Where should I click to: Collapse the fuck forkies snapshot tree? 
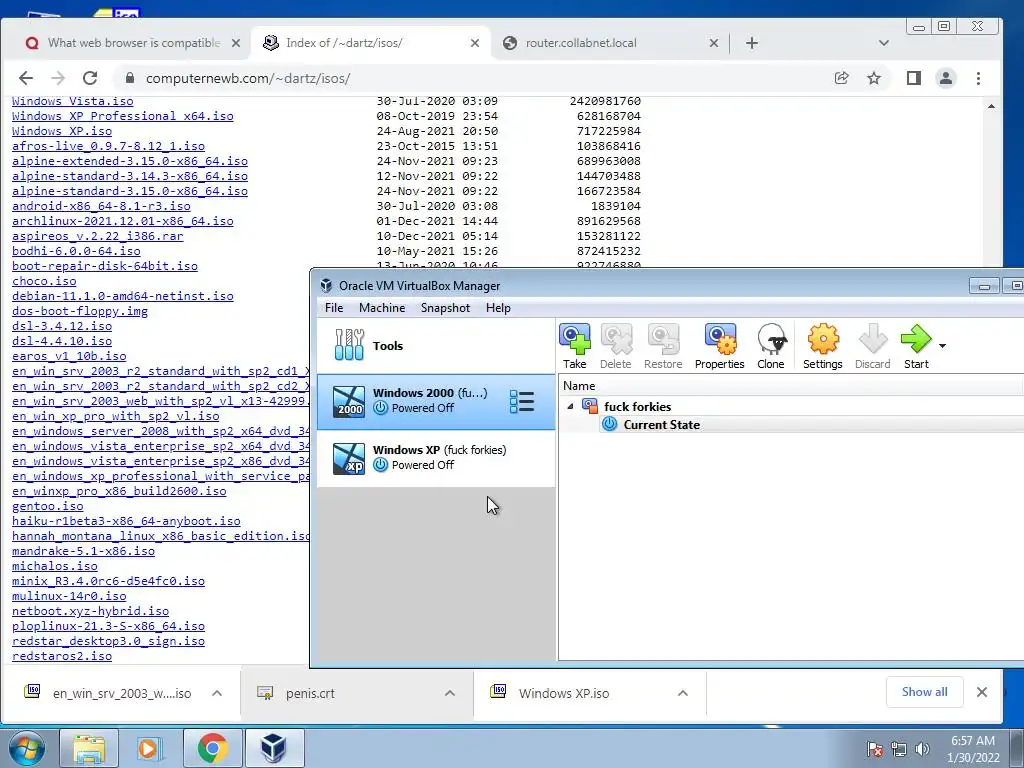point(570,406)
